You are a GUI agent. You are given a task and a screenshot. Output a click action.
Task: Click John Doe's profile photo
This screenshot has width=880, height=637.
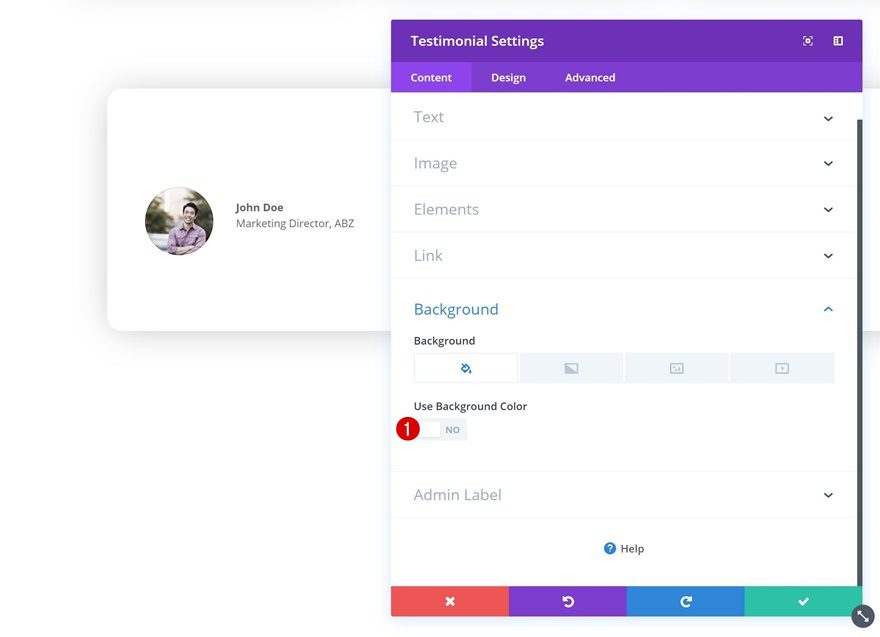[x=179, y=220]
